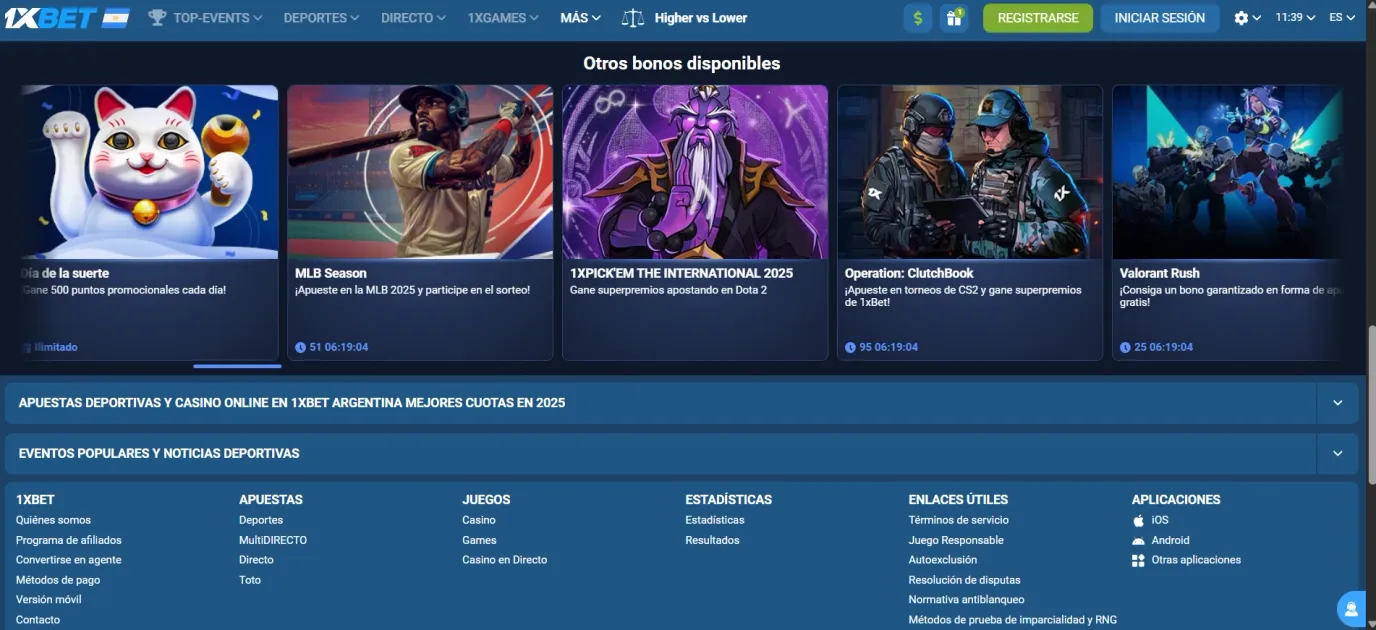Open the DEPORTES dropdown menu
This screenshot has height=630, width=1376.
[321, 18]
